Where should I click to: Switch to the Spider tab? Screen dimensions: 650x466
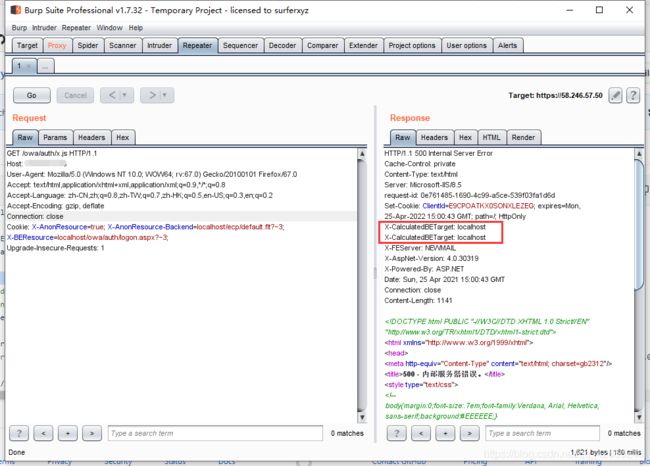pyautogui.click(x=88, y=46)
